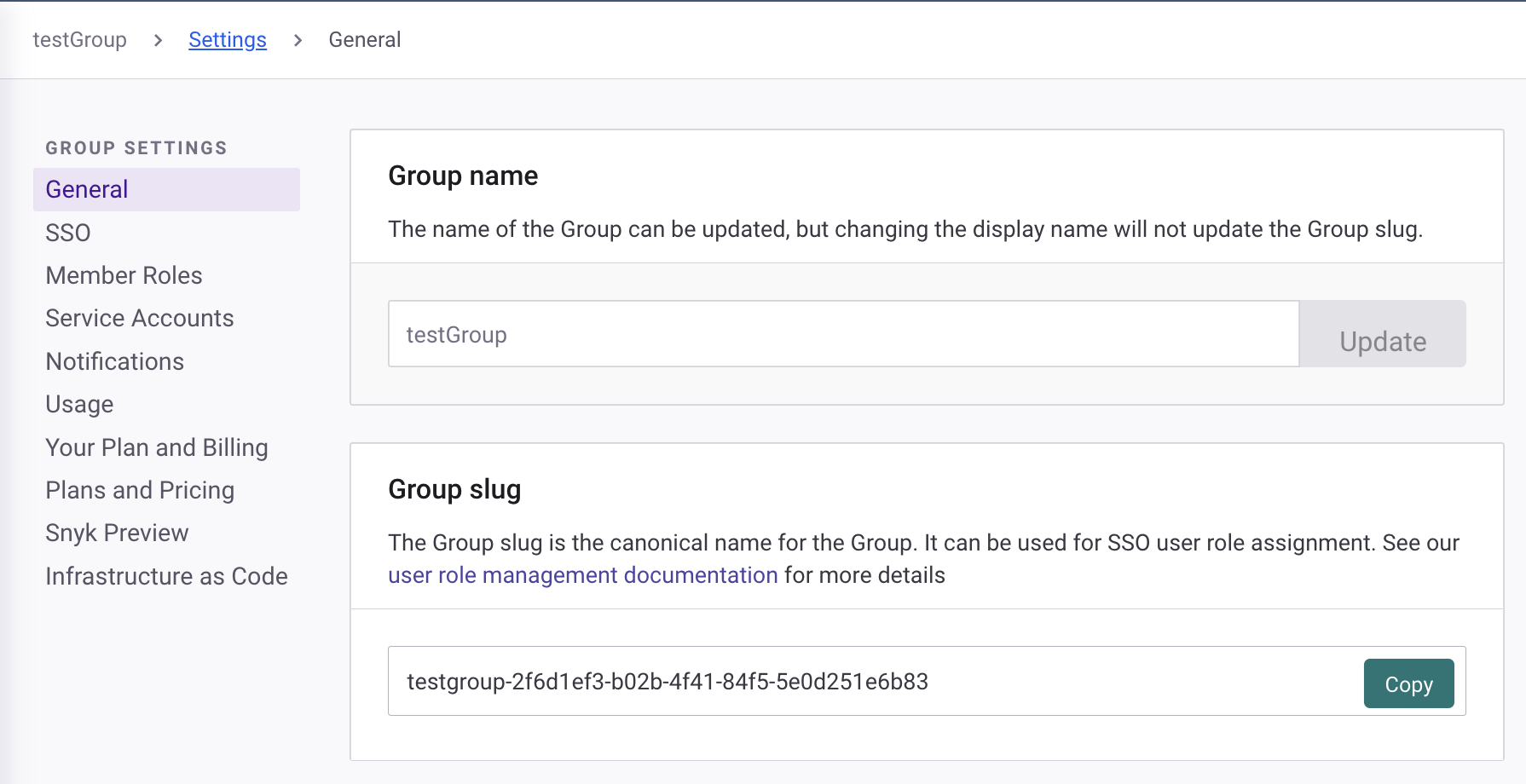
Task: Open the SSO settings page
Action: pos(68,233)
